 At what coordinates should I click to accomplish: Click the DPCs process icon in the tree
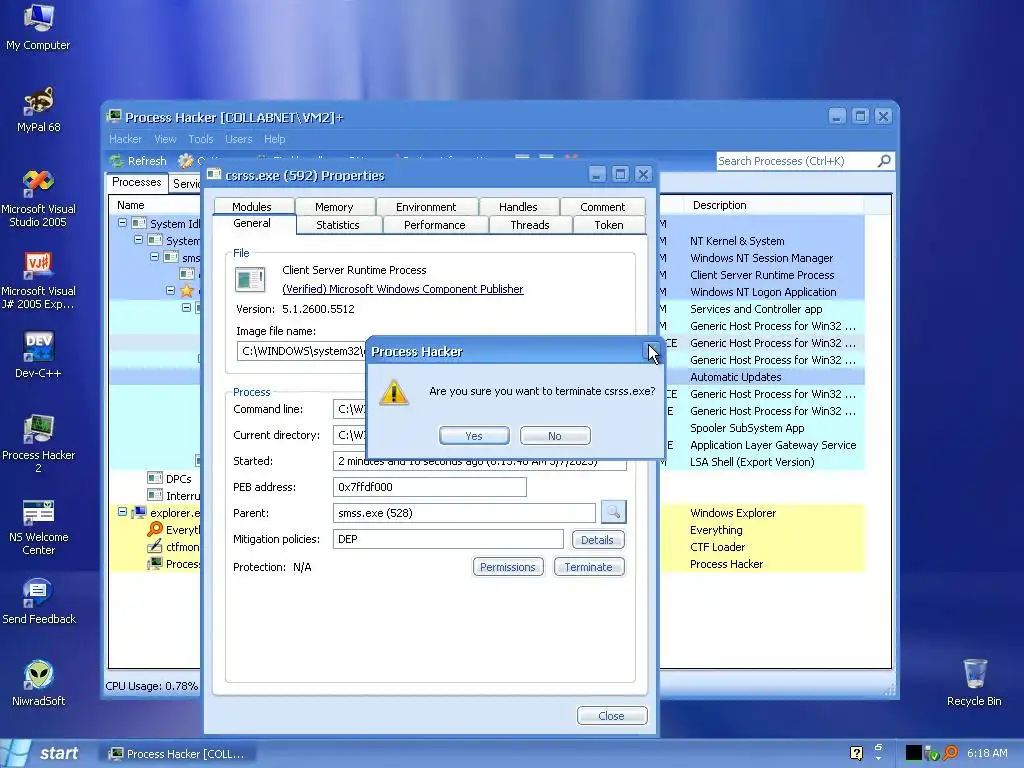155,479
